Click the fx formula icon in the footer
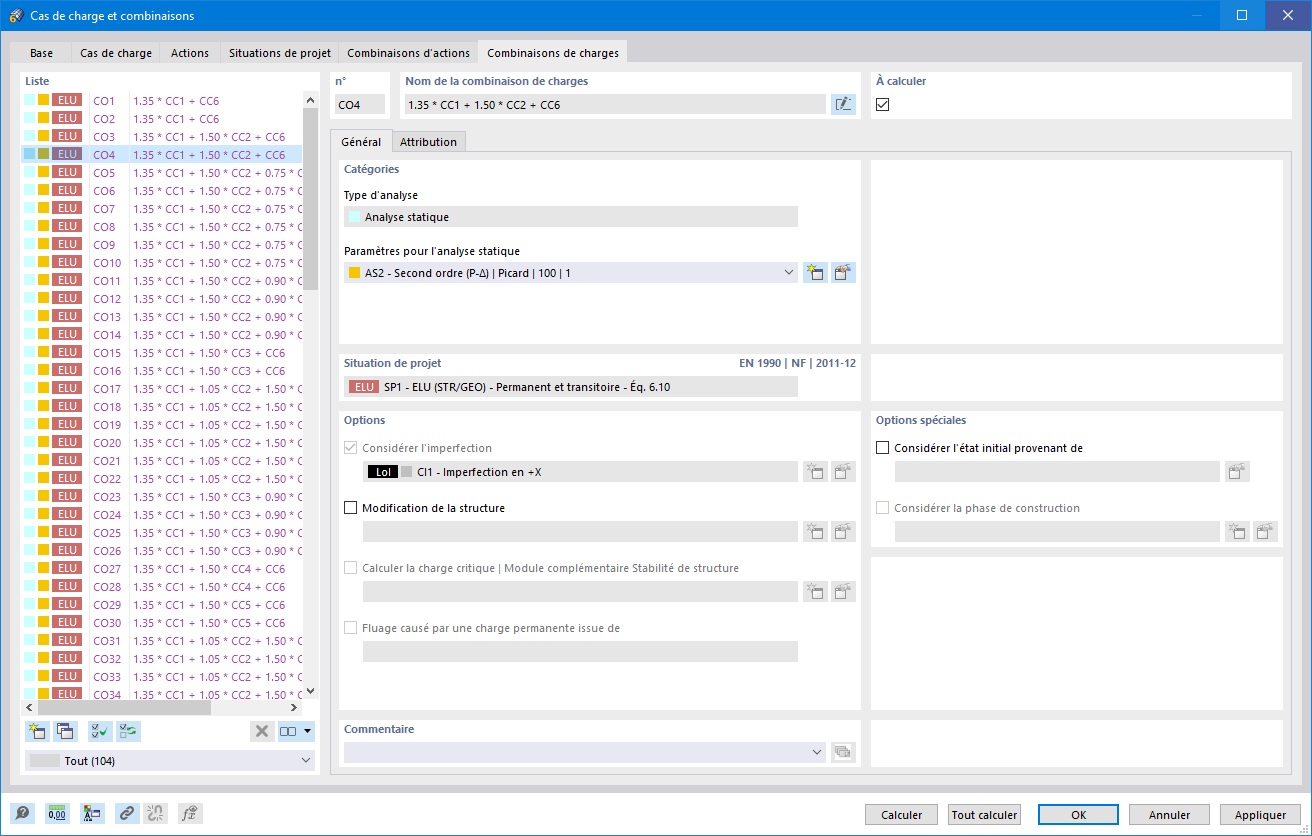The height and width of the screenshot is (836, 1312). point(190,814)
